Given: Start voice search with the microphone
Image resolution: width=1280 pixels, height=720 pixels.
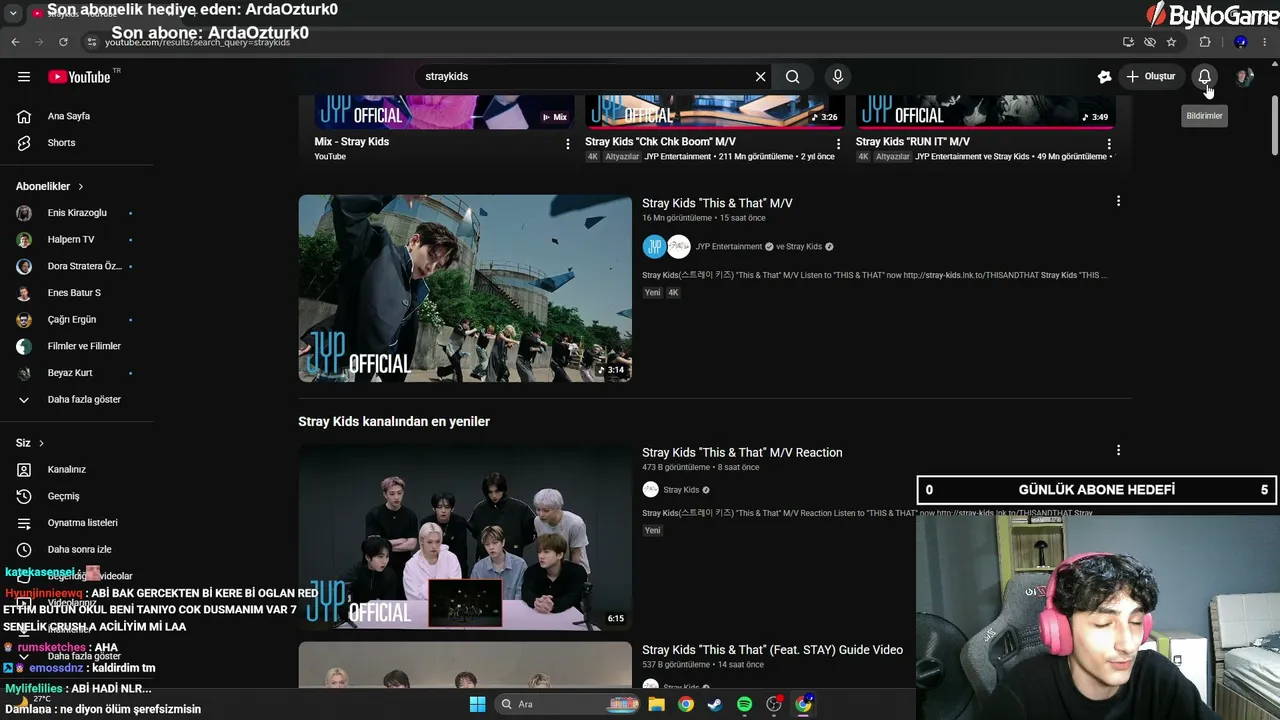Looking at the screenshot, I should (838, 77).
